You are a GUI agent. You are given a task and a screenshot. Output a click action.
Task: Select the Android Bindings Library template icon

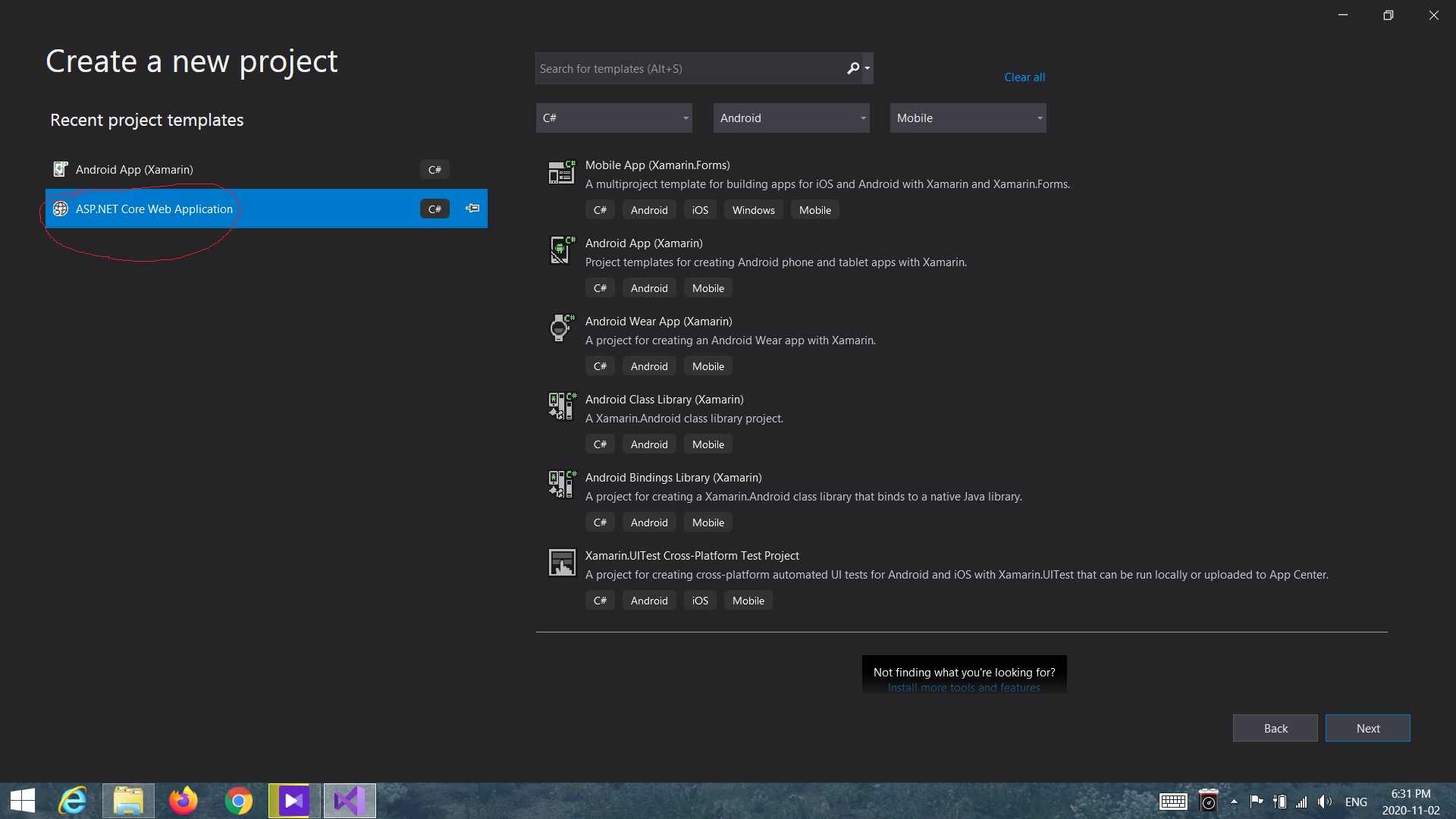pos(562,485)
